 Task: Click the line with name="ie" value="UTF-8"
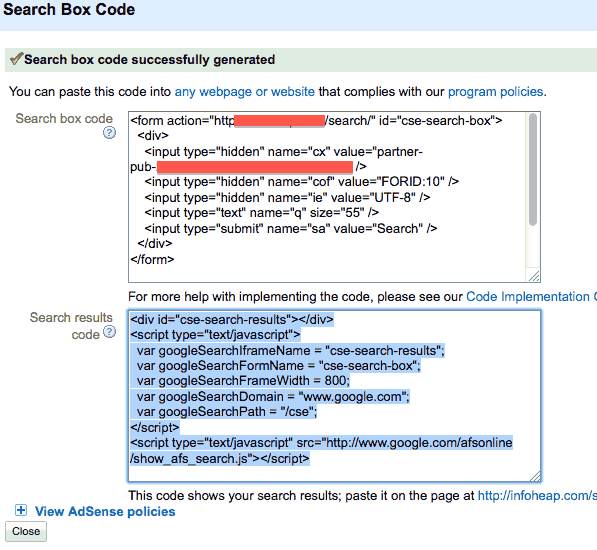click(x=287, y=198)
